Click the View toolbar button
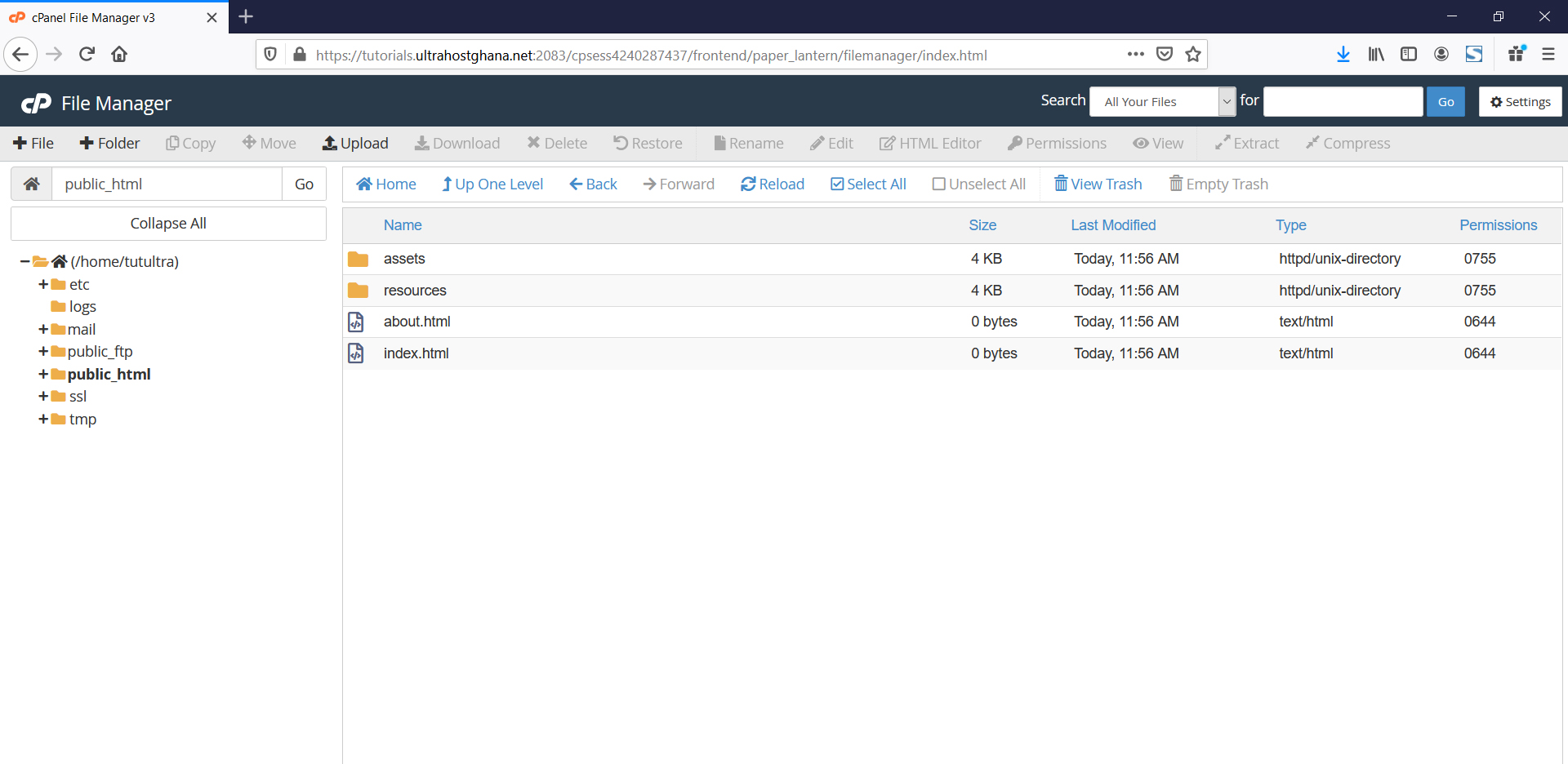Viewport: 1568px width, 764px height. pos(1158,143)
